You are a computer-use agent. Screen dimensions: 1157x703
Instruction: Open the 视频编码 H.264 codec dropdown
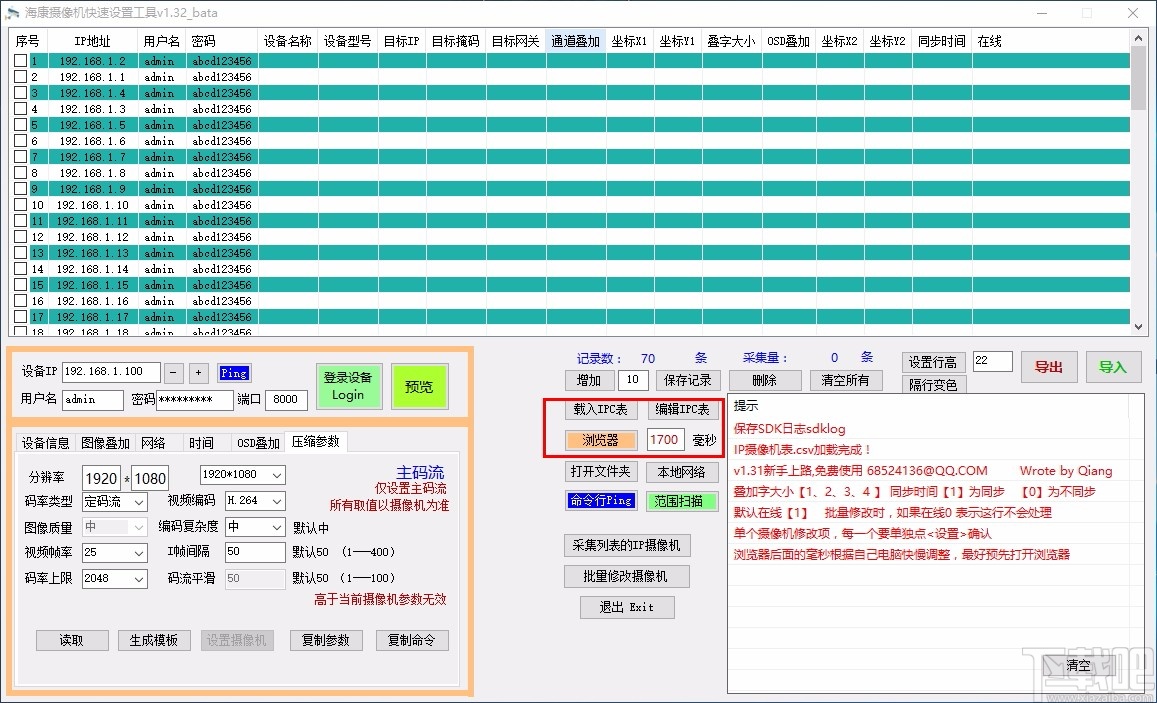click(253, 501)
